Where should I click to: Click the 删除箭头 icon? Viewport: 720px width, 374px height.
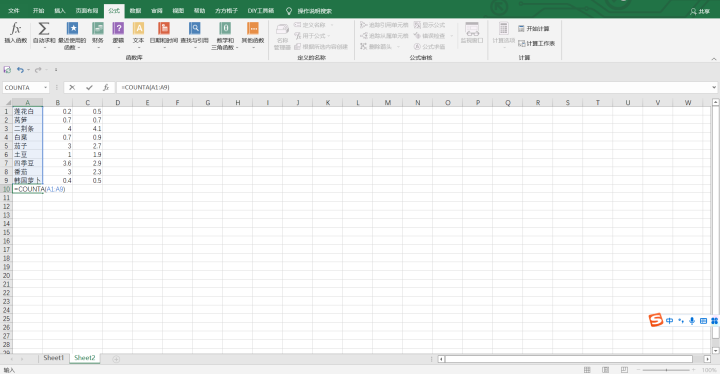[x=363, y=46]
